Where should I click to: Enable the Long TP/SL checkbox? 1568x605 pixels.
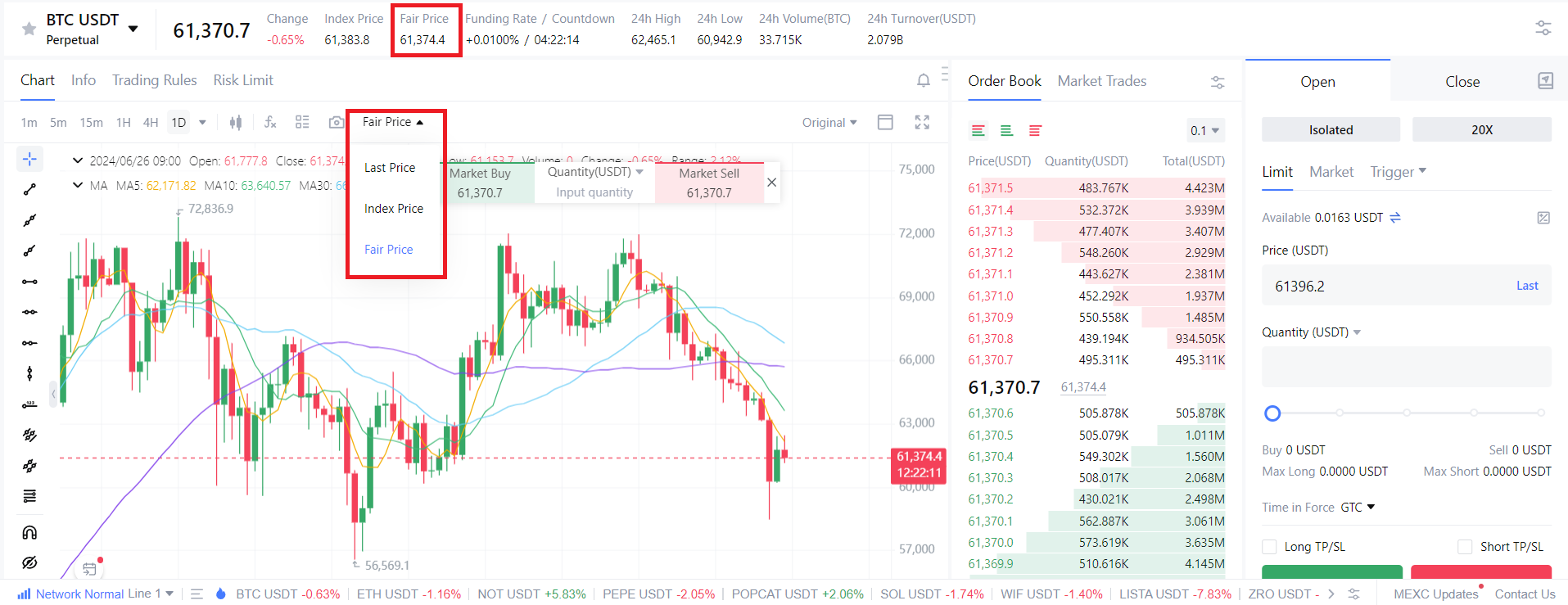pos(1269,547)
